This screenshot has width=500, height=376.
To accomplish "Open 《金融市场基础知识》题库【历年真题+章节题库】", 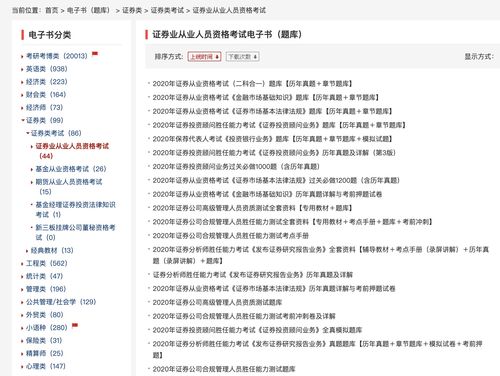I will click(266, 98).
